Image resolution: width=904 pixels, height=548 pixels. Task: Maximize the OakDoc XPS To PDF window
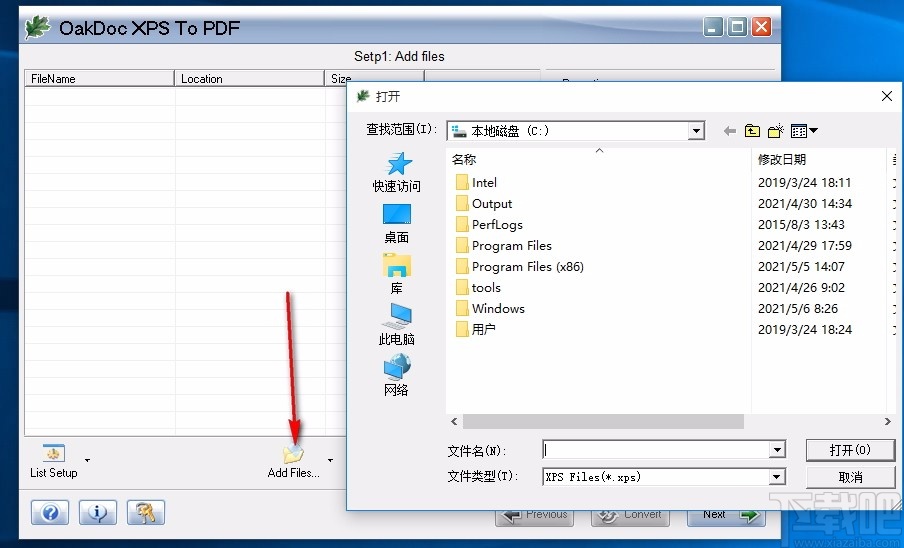pos(737,27)
